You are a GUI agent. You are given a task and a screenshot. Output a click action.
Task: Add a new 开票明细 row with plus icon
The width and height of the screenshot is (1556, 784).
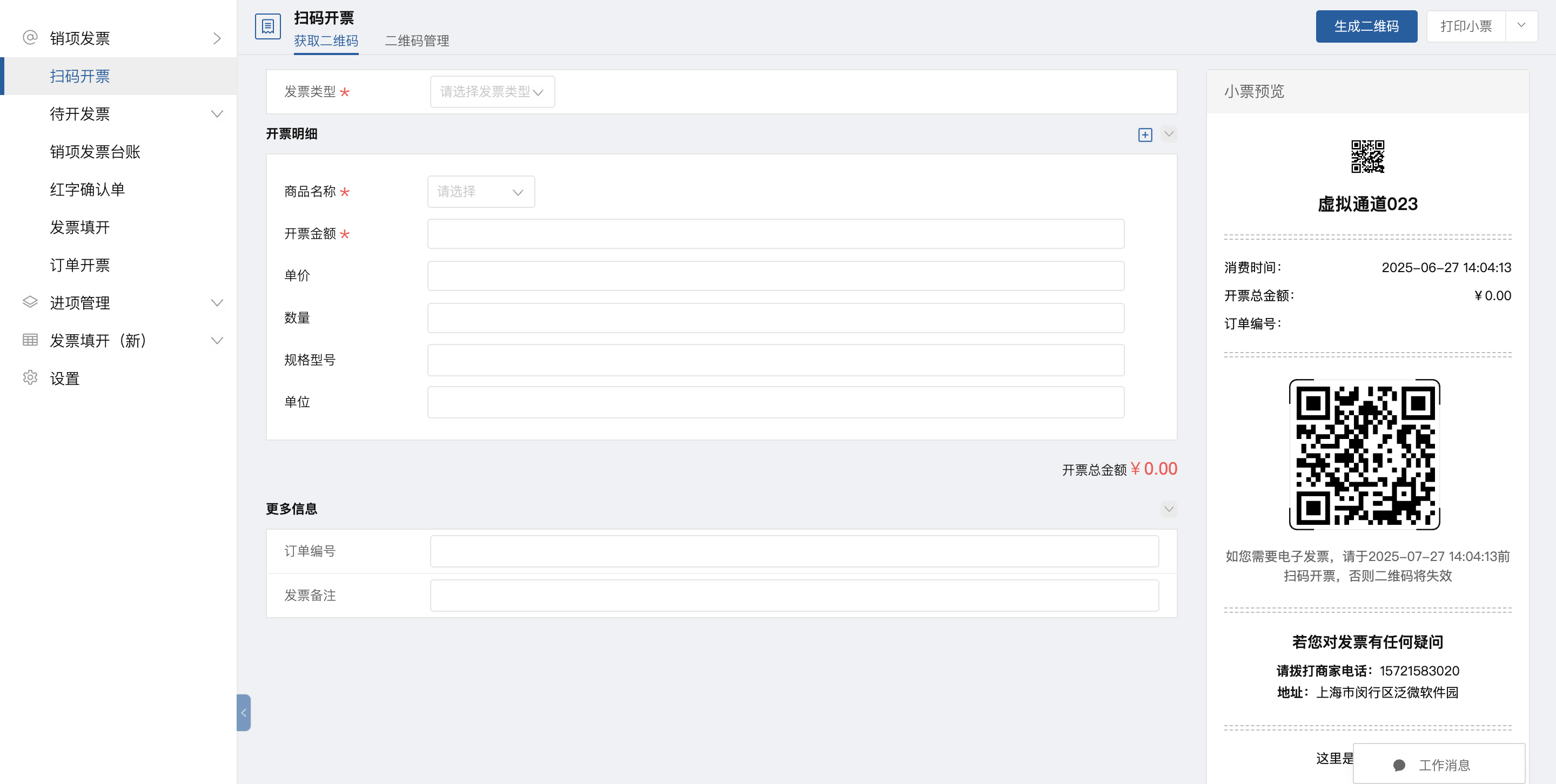tap(1145, 134)
